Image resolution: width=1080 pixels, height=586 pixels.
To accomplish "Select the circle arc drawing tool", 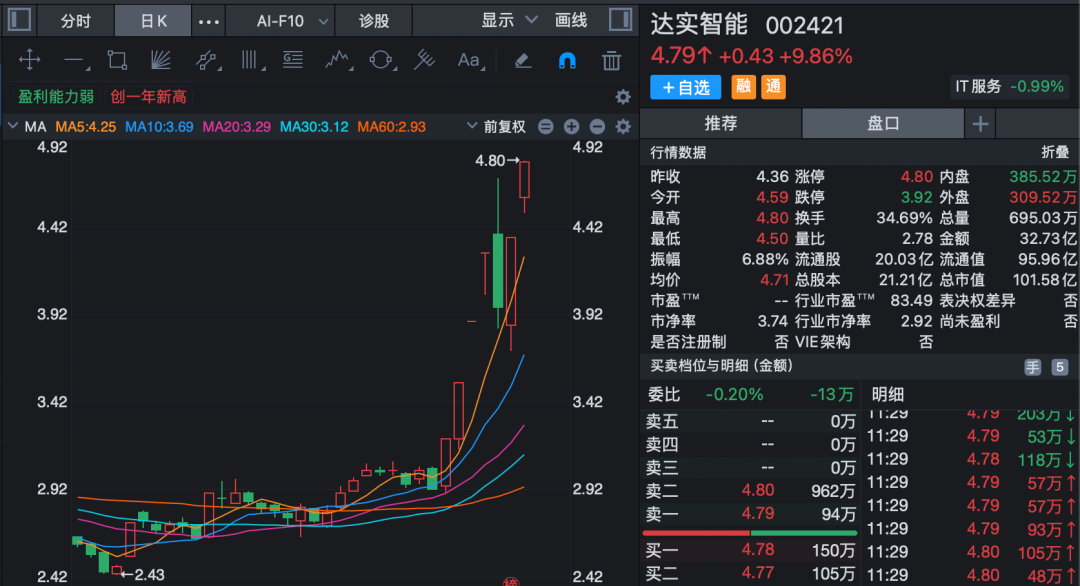I will pos(382,61).
